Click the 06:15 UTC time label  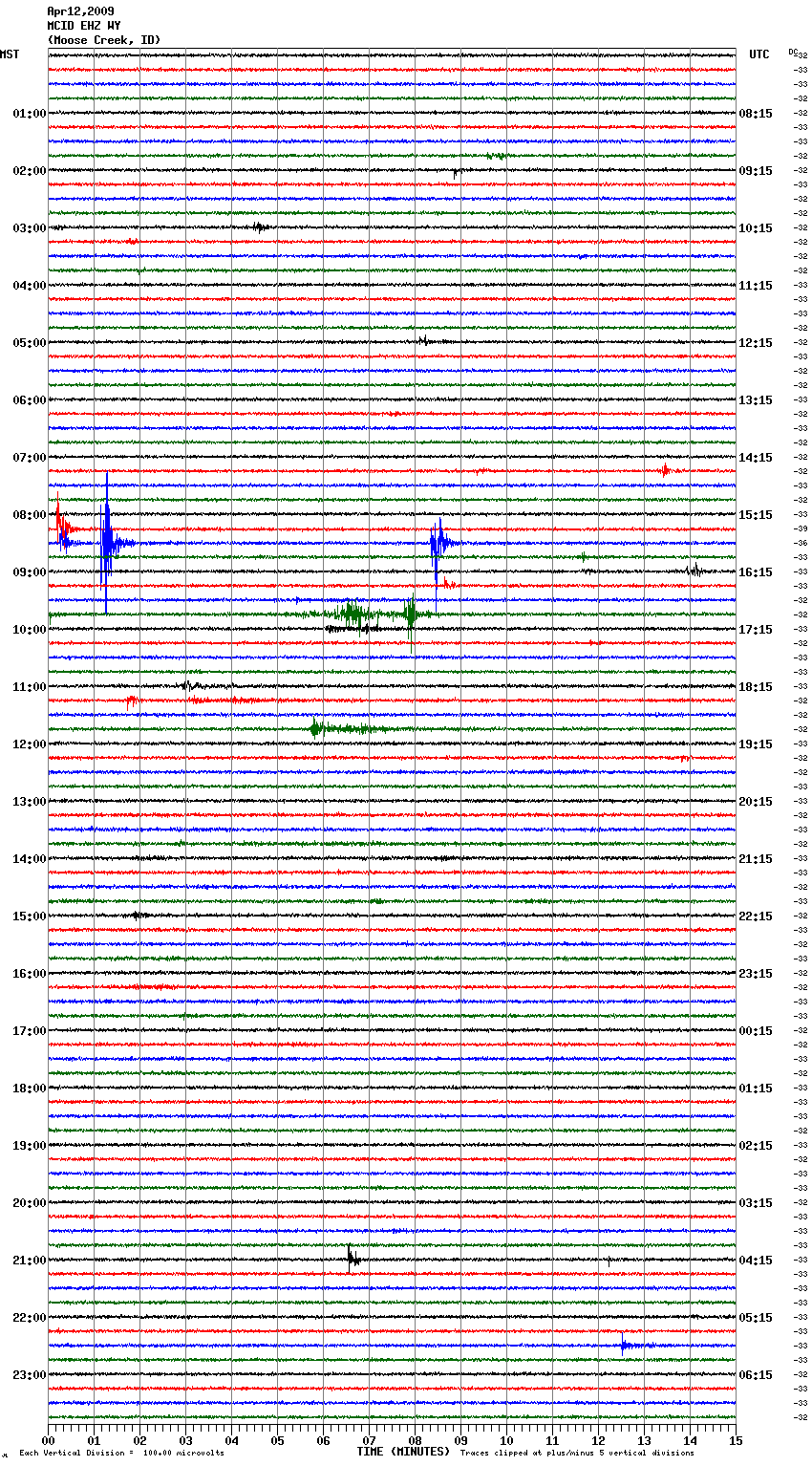click(756, 1375)
